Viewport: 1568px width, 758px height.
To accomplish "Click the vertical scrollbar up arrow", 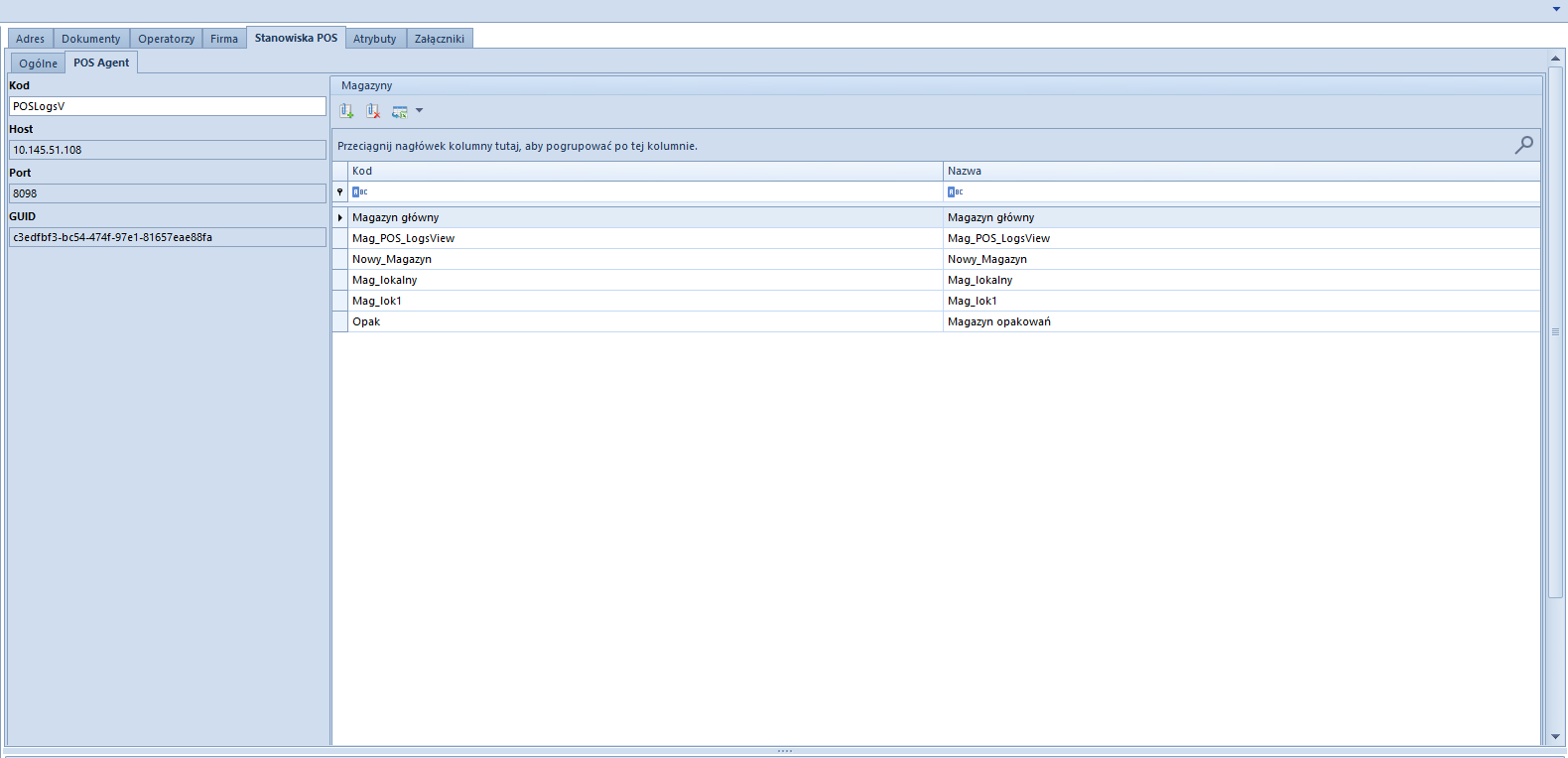I will [1555, 59].
